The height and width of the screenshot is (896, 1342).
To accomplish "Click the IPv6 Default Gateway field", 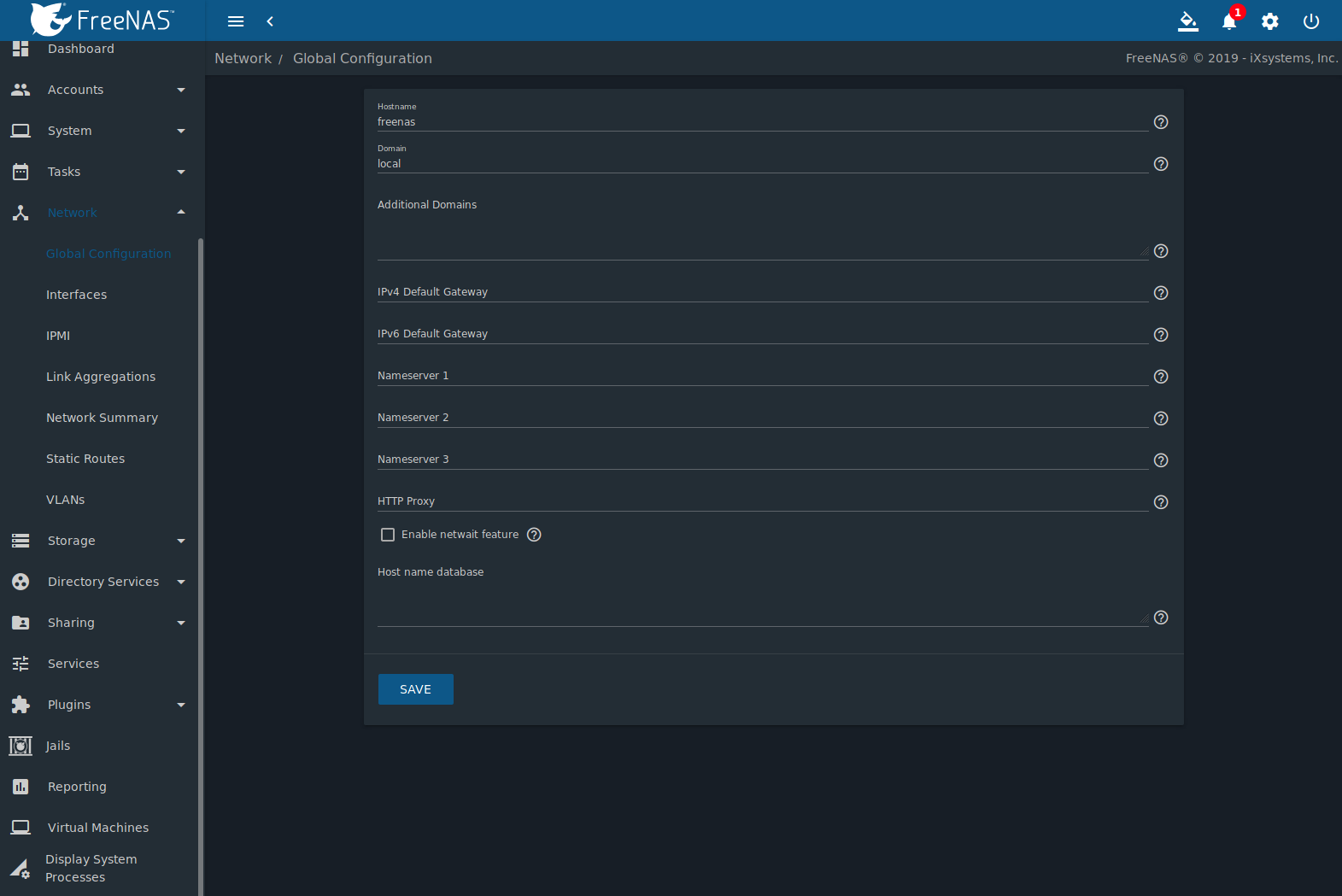I will pyautogui.click(x=763, y=335).
